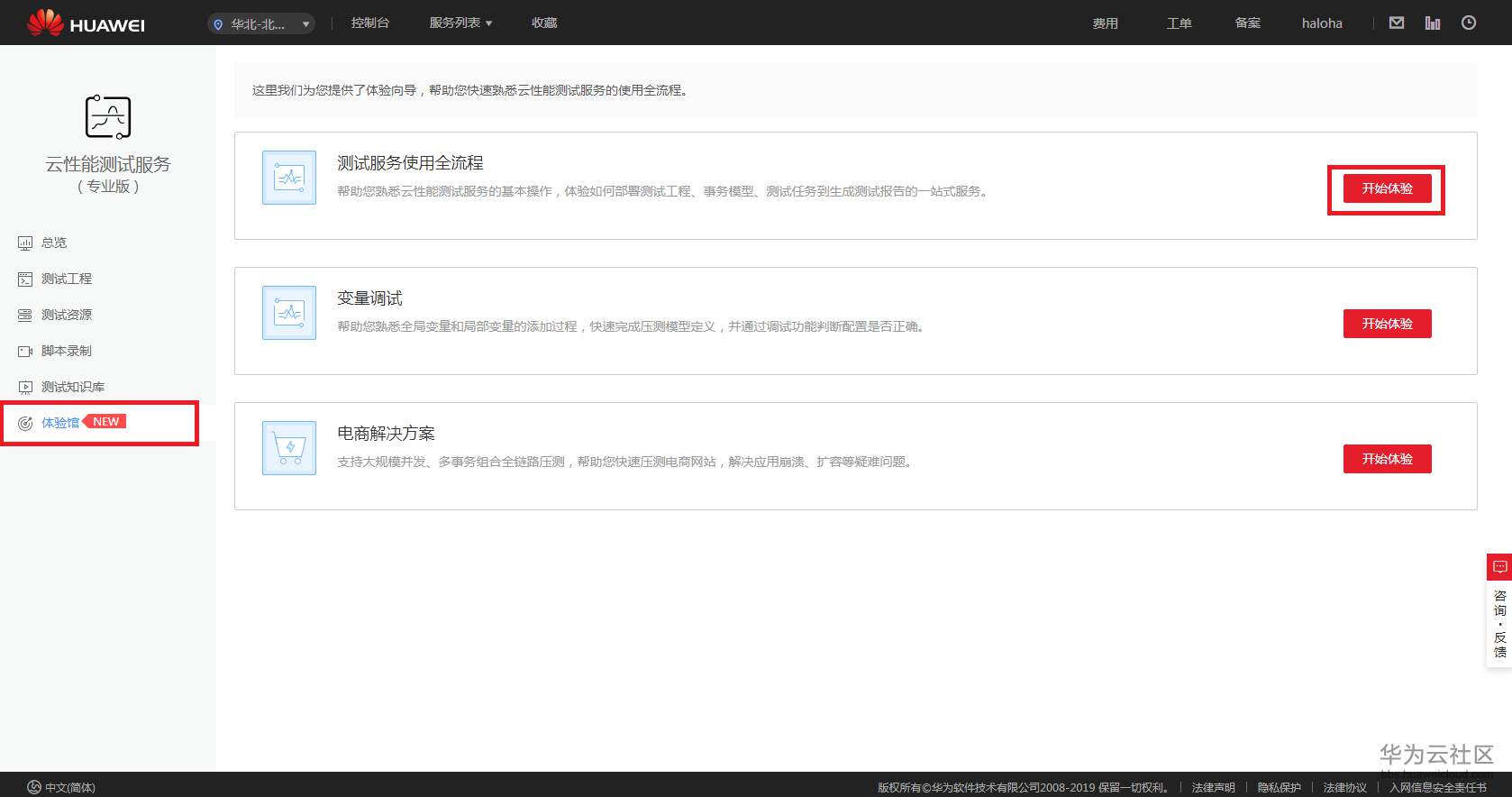The image size is (1512, 797).
Task: Click the 总览 overview icon
Action: pos(25,243)
